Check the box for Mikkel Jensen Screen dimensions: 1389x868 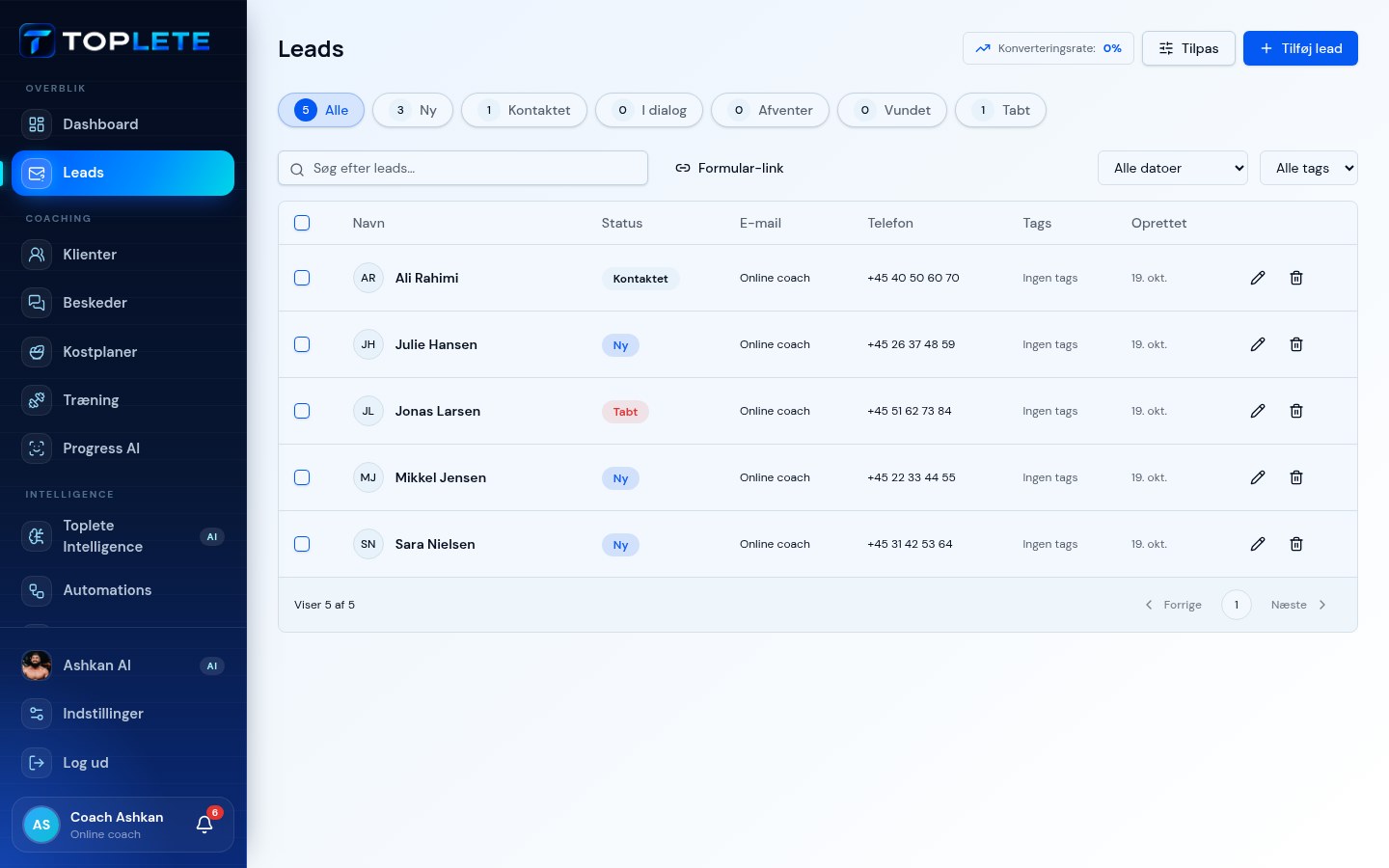[302, 477]
